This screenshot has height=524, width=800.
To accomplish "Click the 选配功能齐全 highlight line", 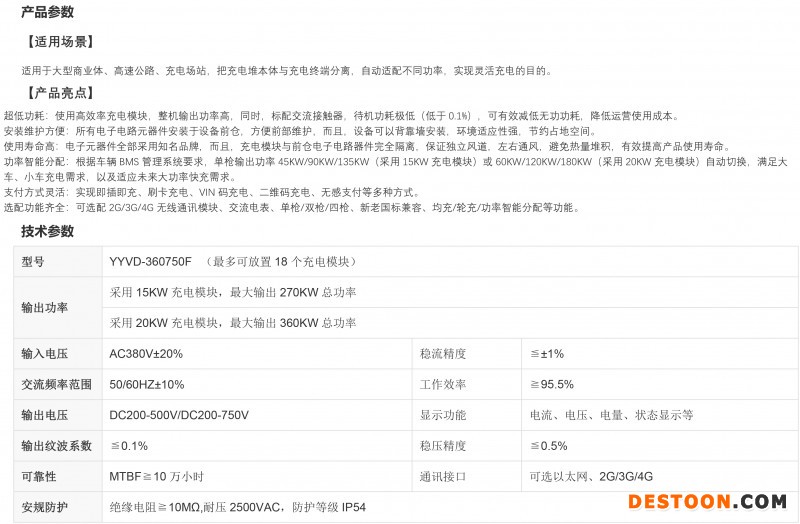I will pos(292,208).
